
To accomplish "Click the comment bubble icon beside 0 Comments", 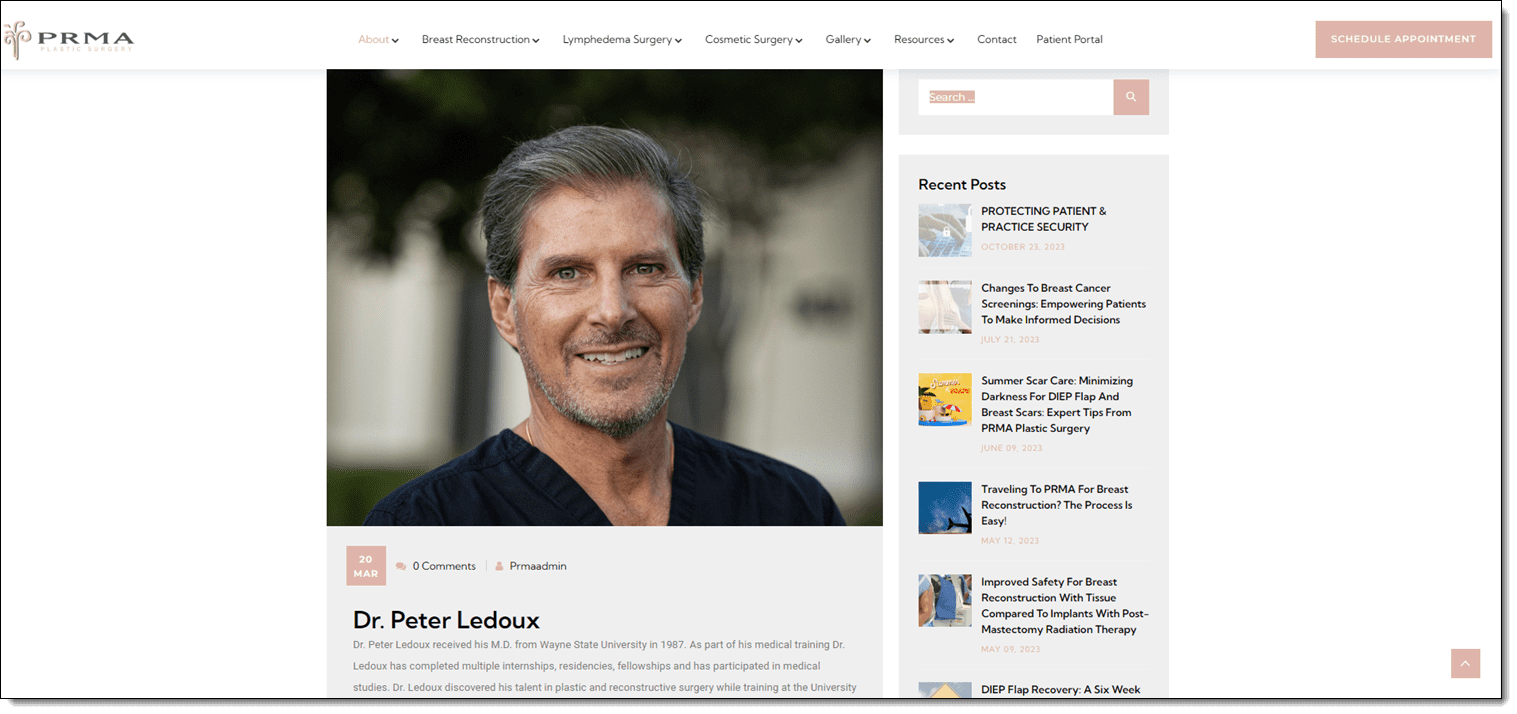I will click(400, 565).
